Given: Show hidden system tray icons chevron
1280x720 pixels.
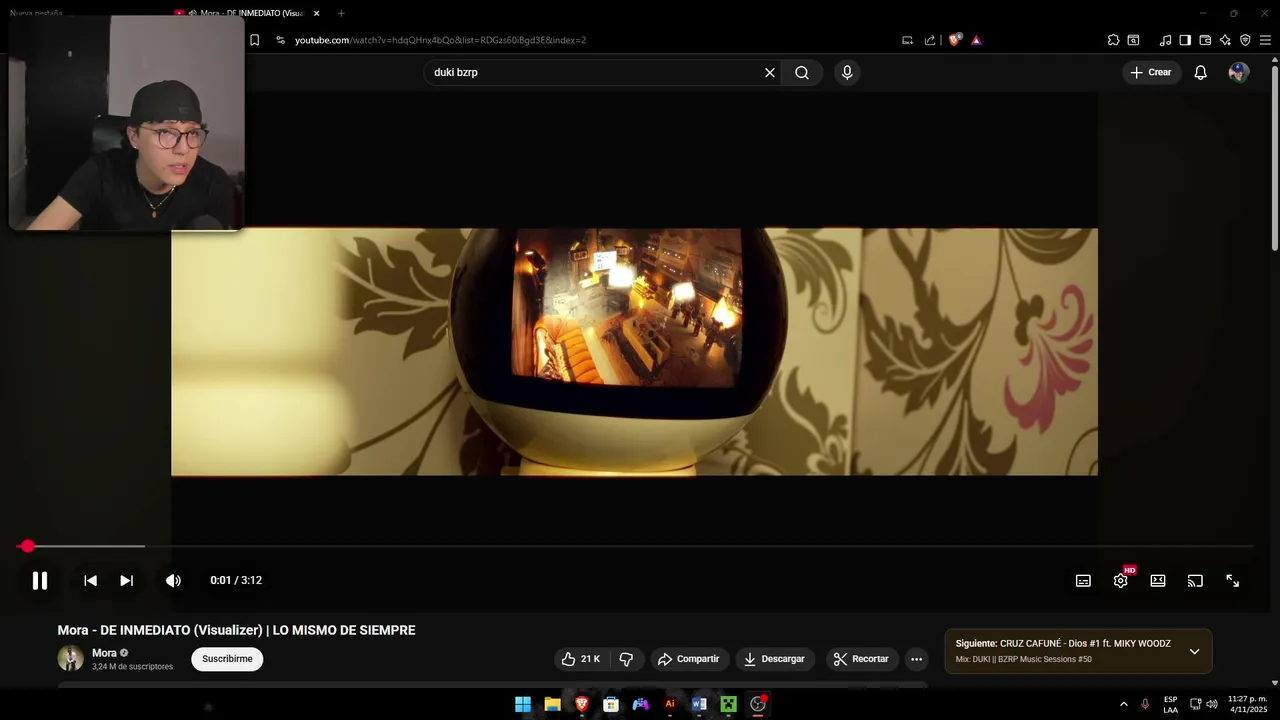Looking at the screenshot, I should (x=1123, y=704).
